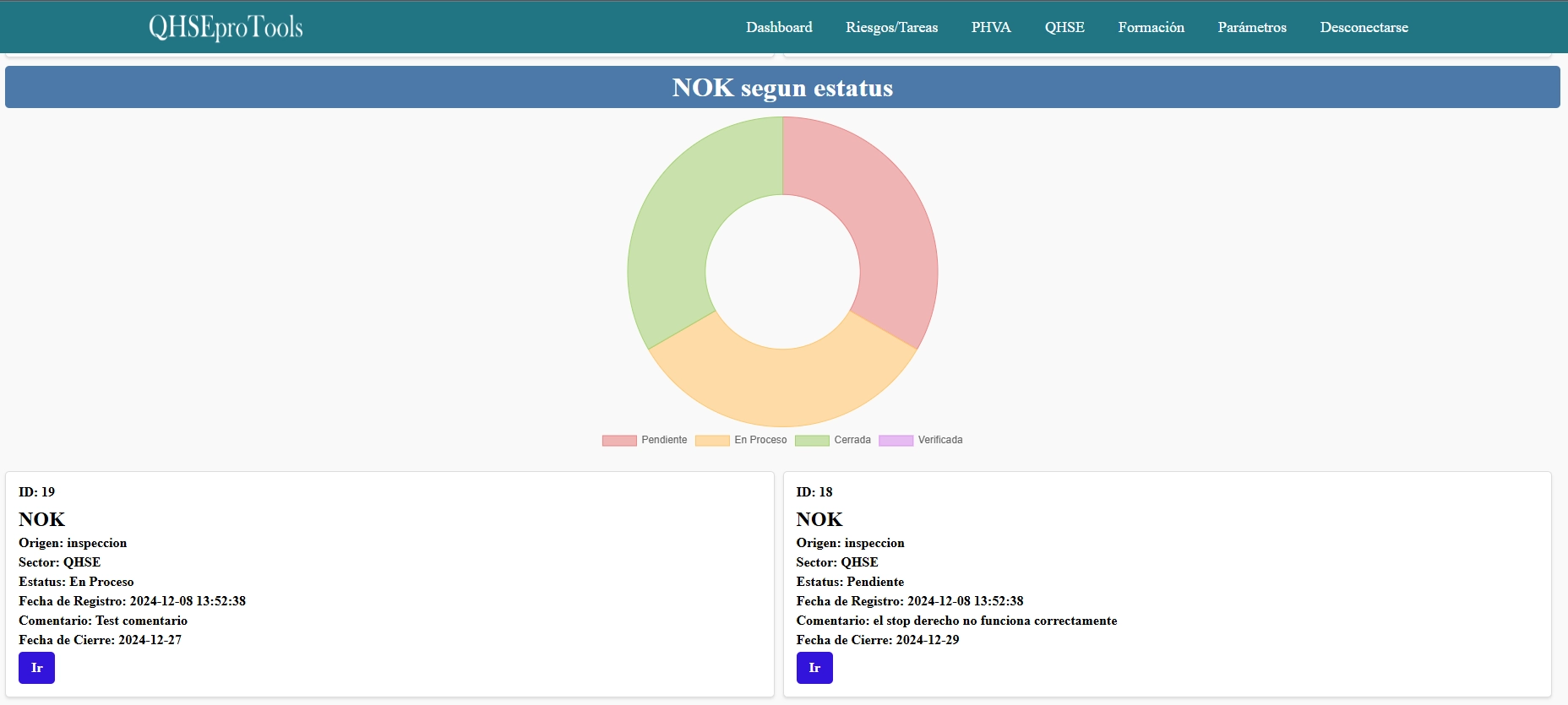This screenshot has width=1568, height=705.
Task: Select QHSE in the navigation bar
Action: pyautogui.click(x=1064, y=27)
